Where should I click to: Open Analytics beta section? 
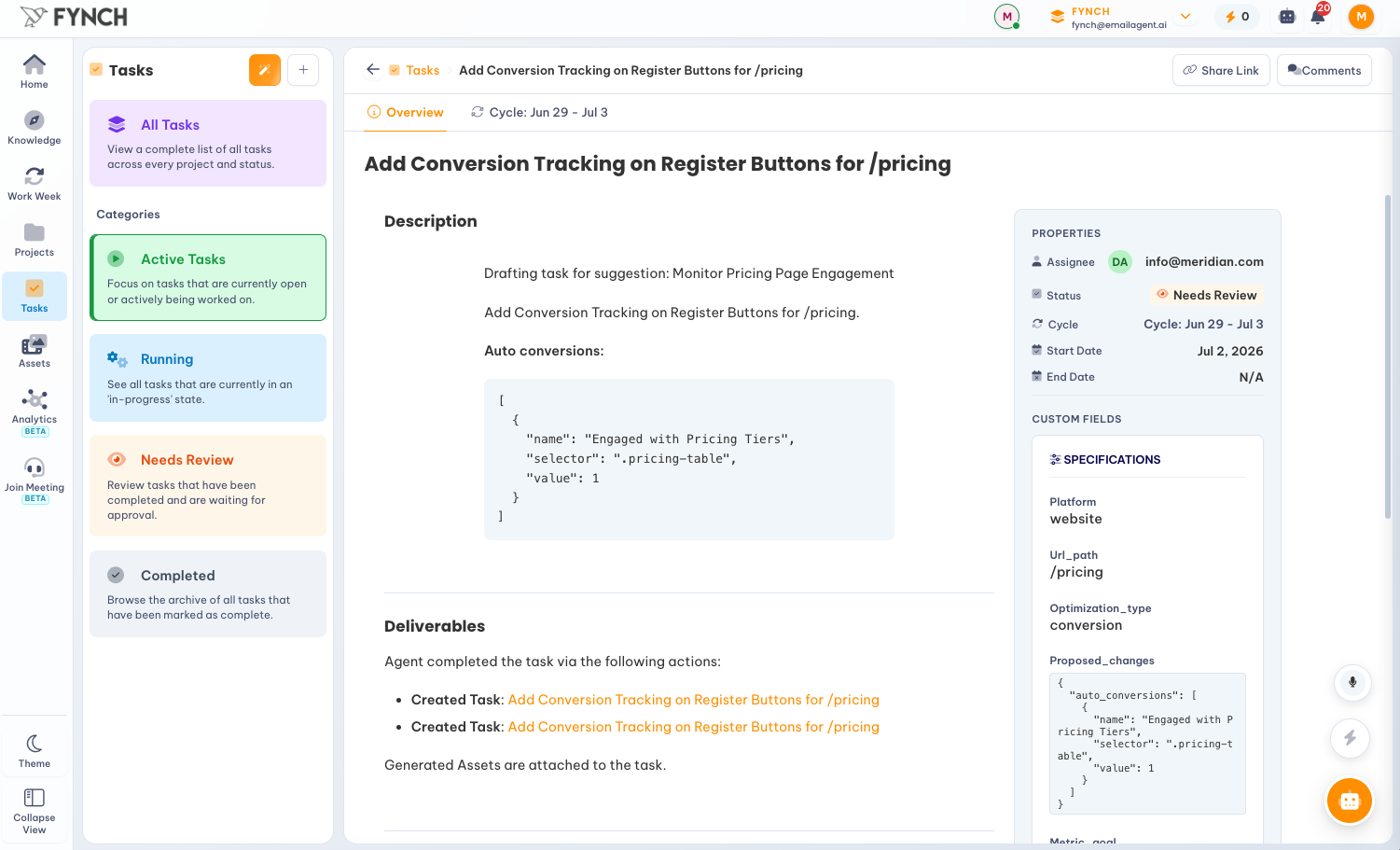[35, 411]
